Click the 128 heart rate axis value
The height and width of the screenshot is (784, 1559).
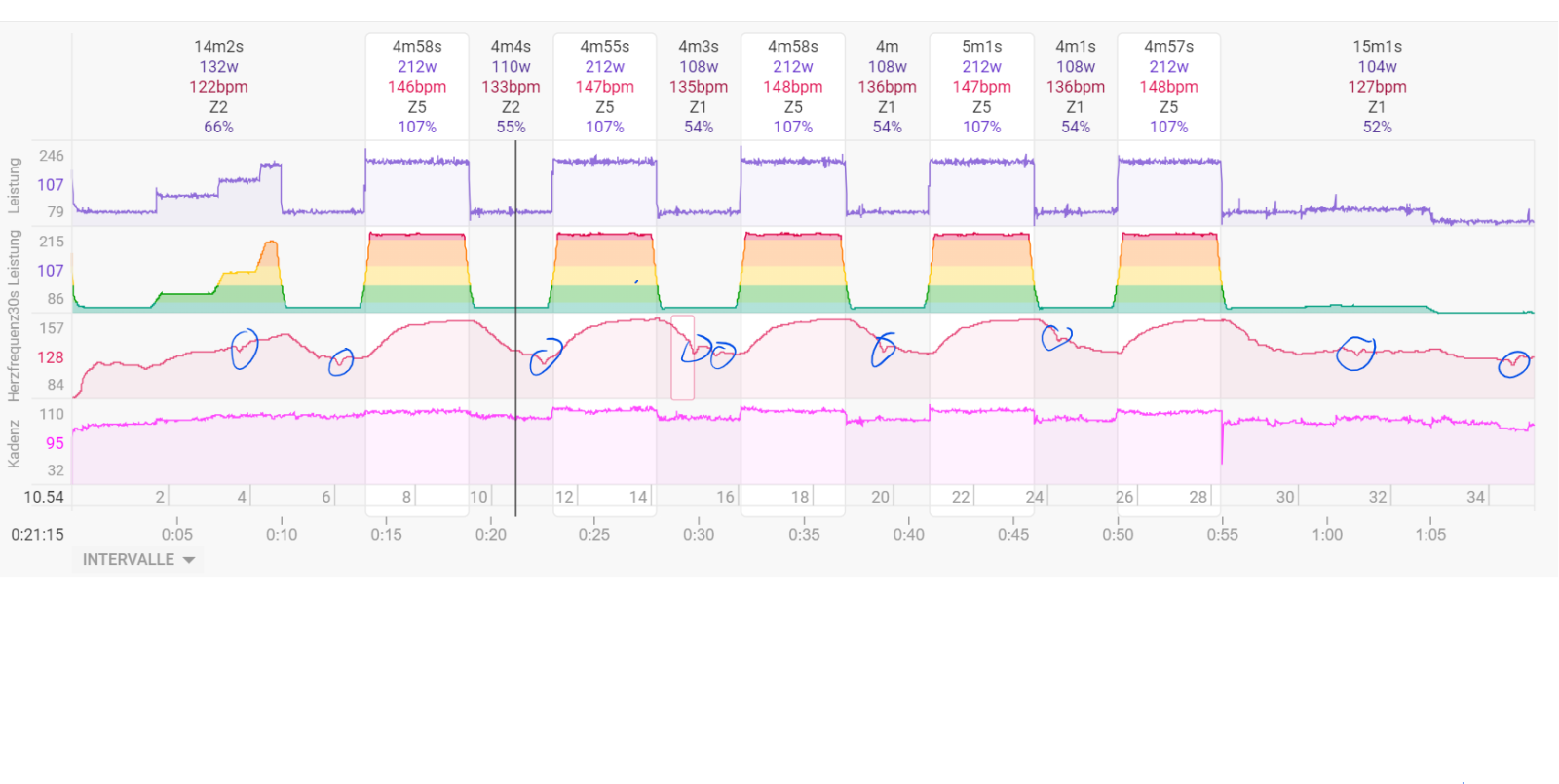tap(51, 357)
